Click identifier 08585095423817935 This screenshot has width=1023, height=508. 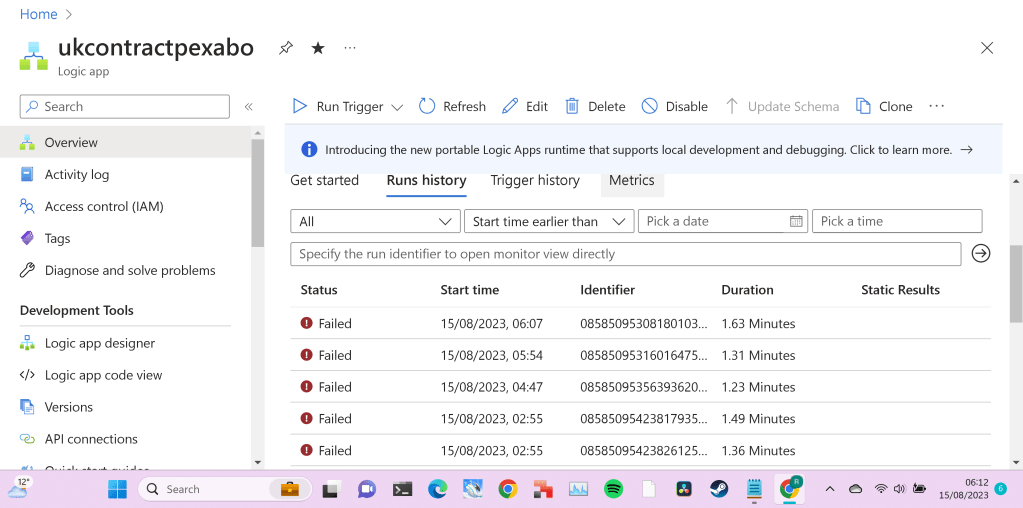pos(644,419)
